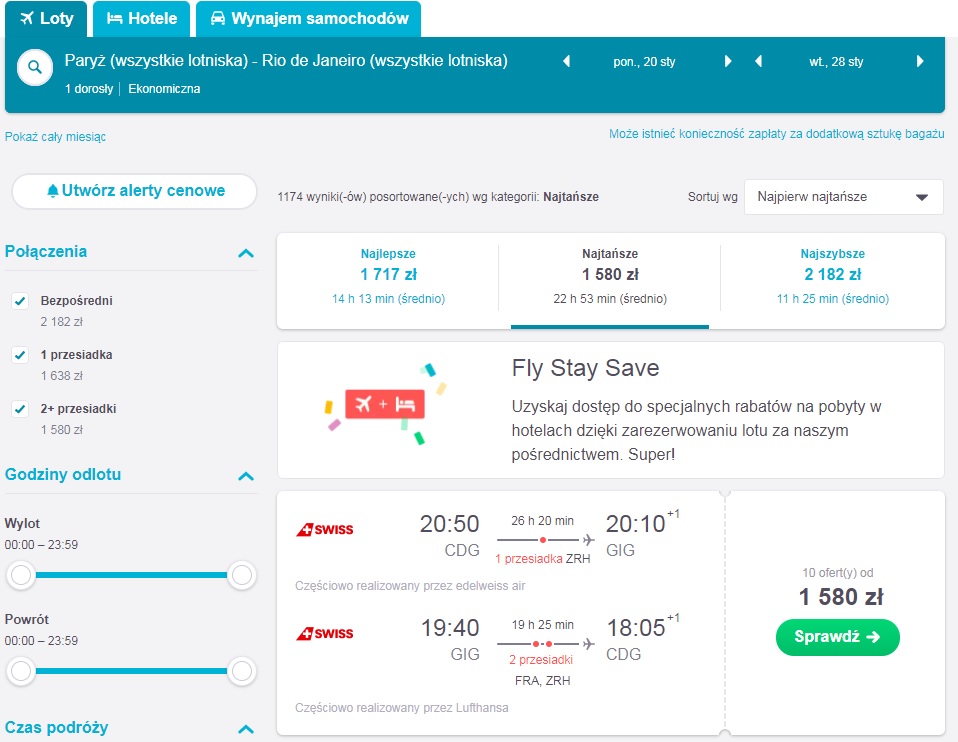Click the 1 przesiadka ZRH stop label
Viewport: 958px width, 742px height.
coord(543,559)
